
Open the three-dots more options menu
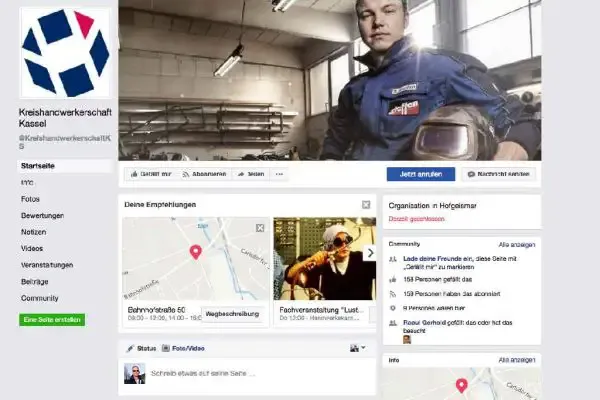point(279,174)
